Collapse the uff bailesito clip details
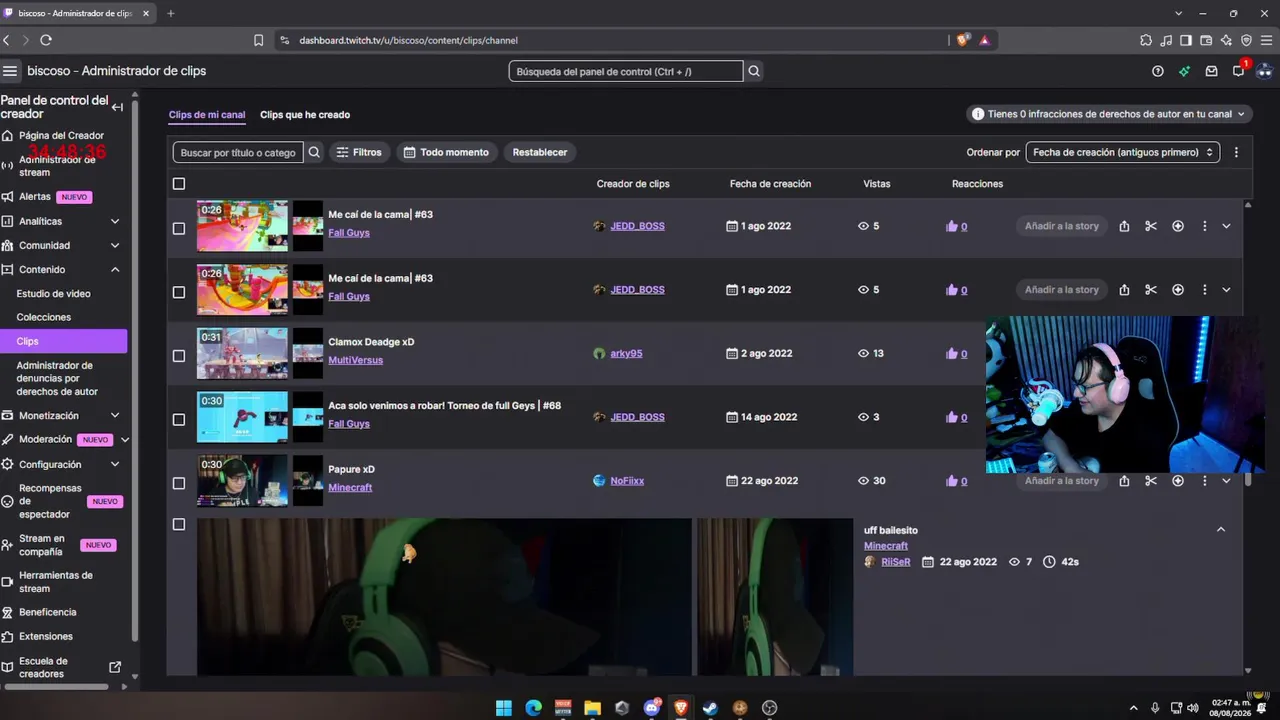The image size is (1280, 720). pos(1221,529)
